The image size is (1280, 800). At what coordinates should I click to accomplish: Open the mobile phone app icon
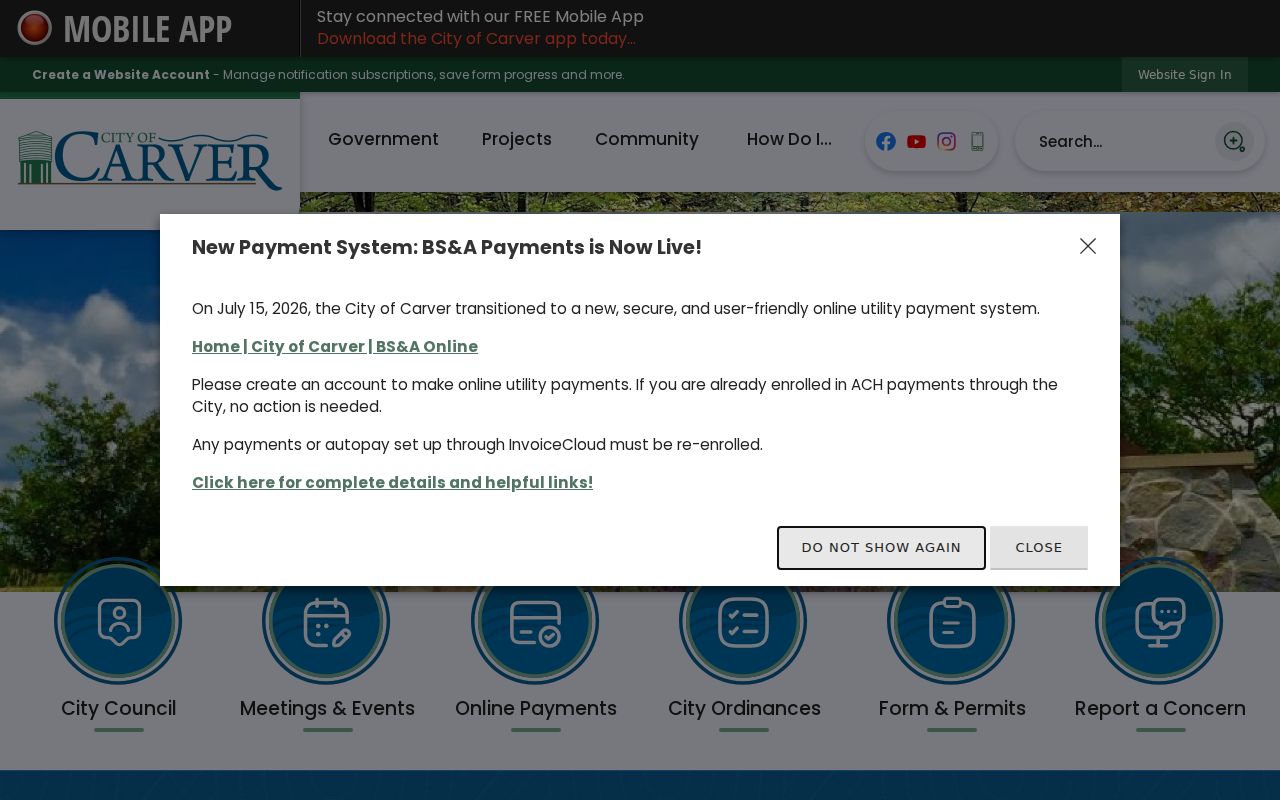click(977, 141)
